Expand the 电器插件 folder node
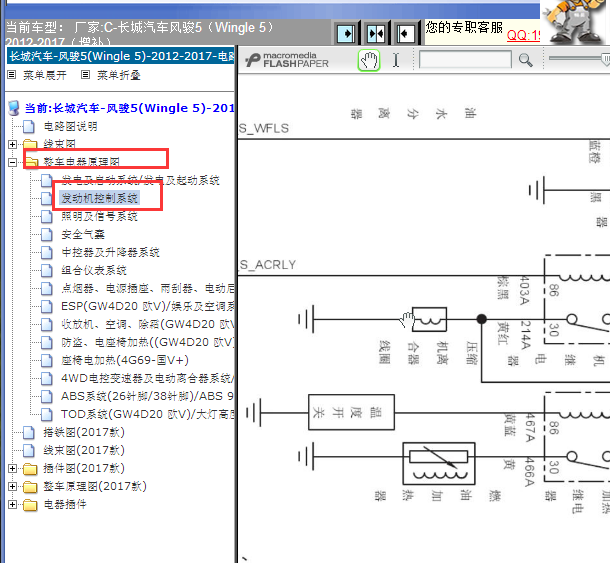This screenshot has width=610, height=563. coord(12,505)
